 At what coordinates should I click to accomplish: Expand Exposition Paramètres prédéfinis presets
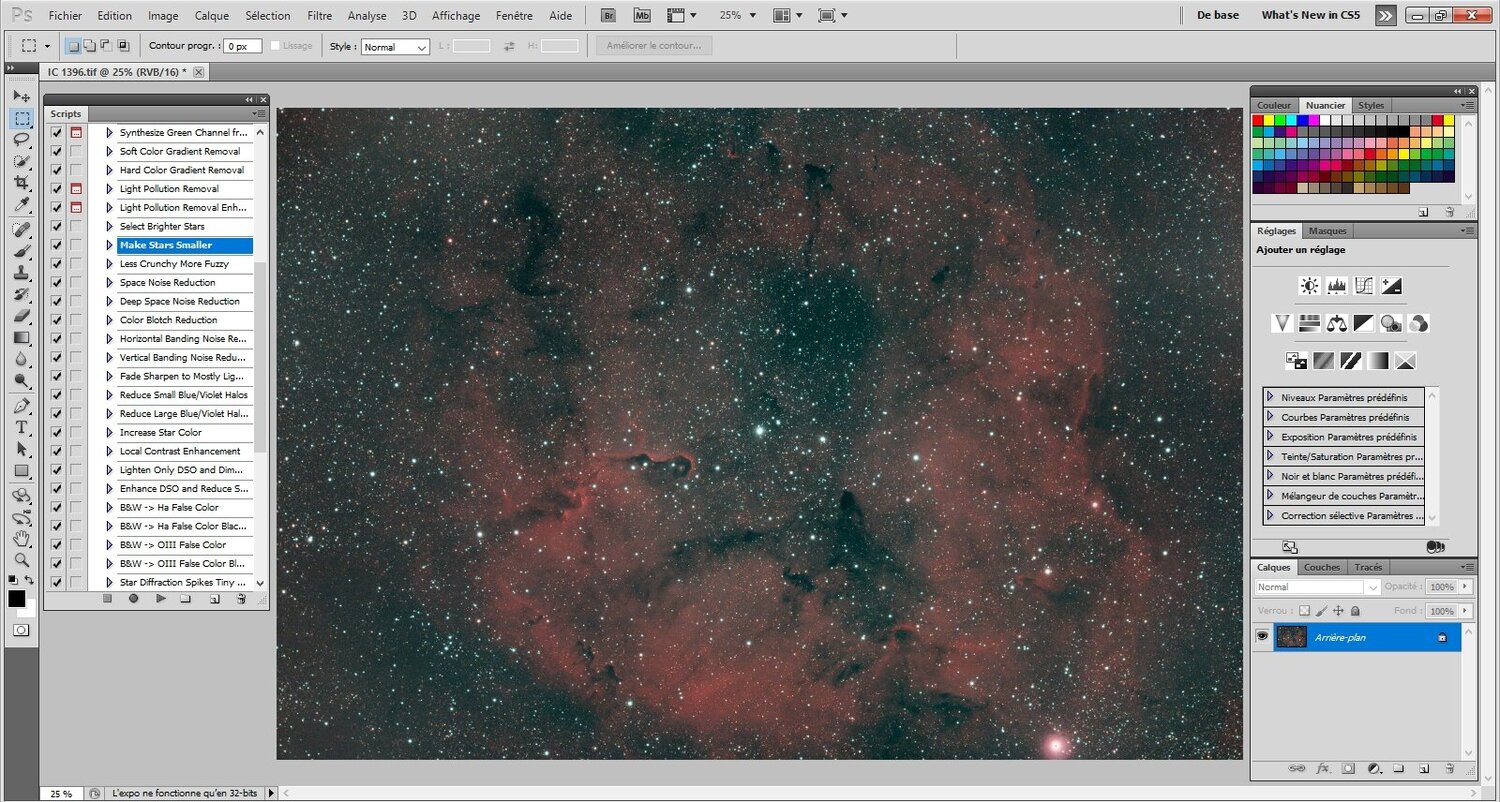[1270, 437]
